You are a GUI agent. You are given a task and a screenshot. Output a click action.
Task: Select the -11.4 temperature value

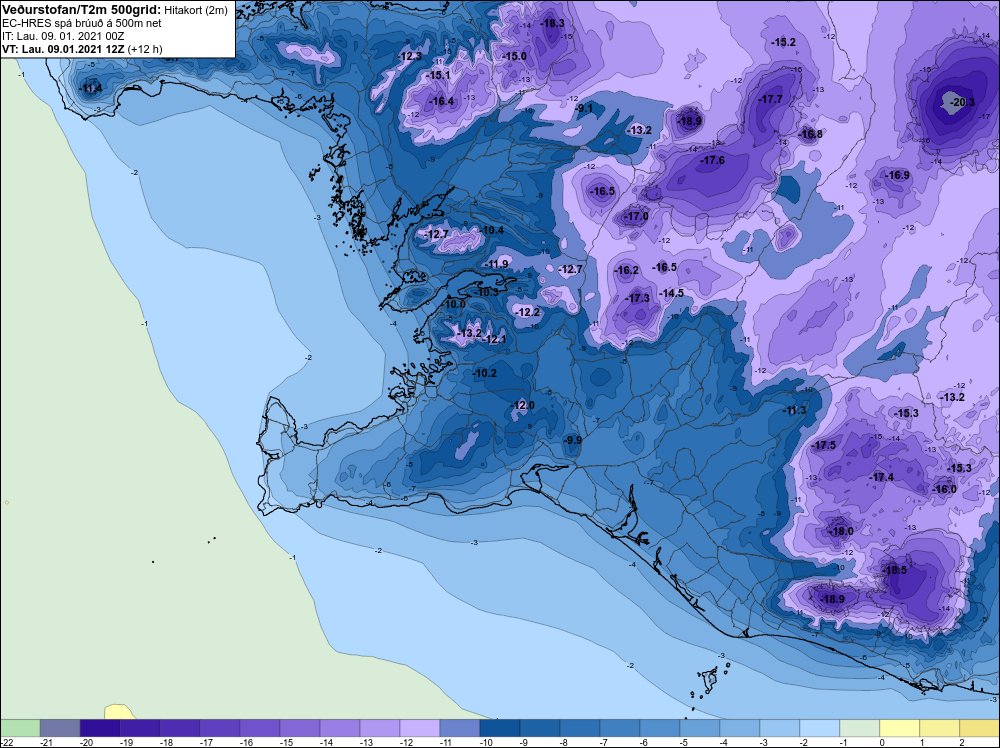click(90, 89)
